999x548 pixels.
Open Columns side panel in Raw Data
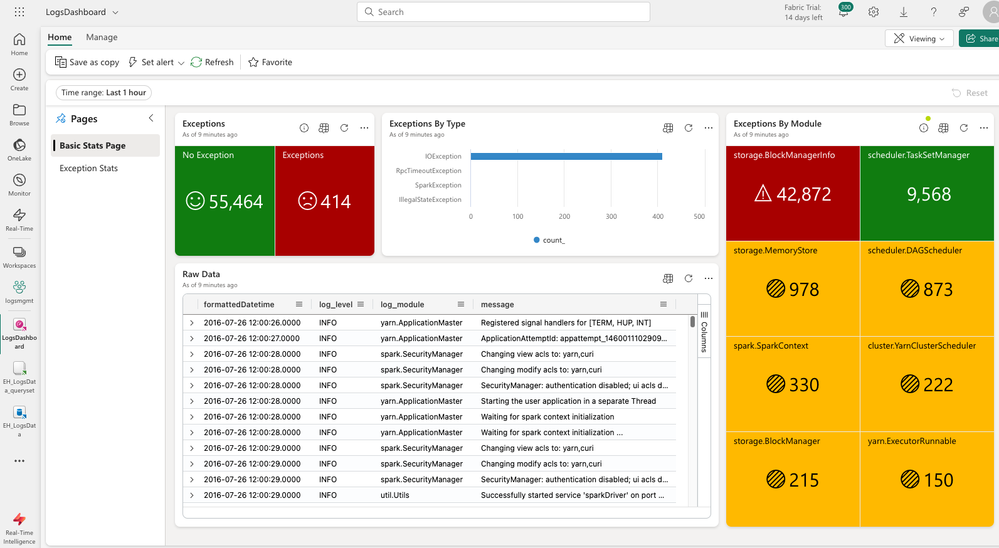pyautogui.click(x=704, y=333)
